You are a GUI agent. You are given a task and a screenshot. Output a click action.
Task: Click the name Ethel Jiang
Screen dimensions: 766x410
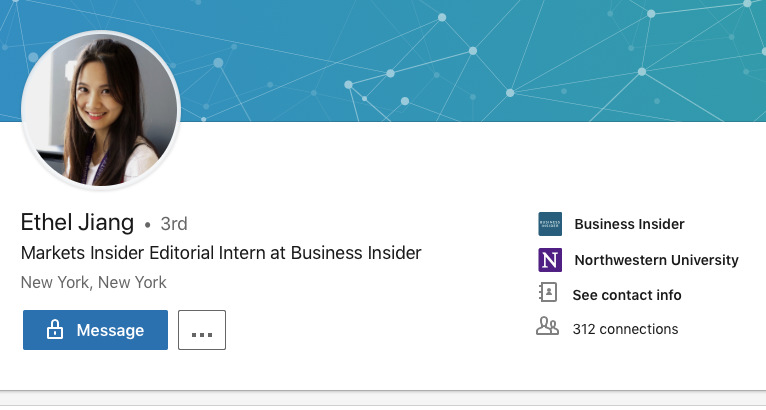77,223
